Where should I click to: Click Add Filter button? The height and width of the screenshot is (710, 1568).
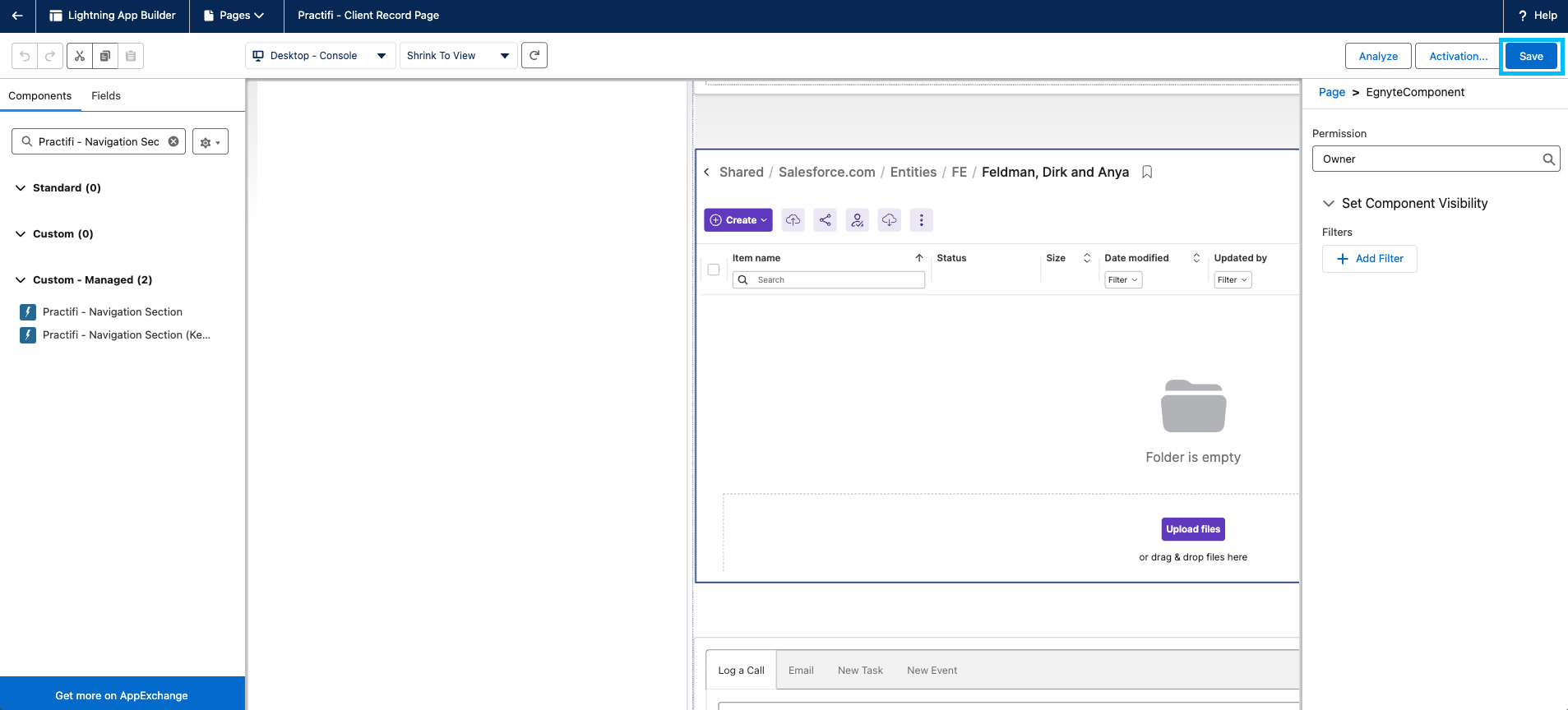(1370, 259)
